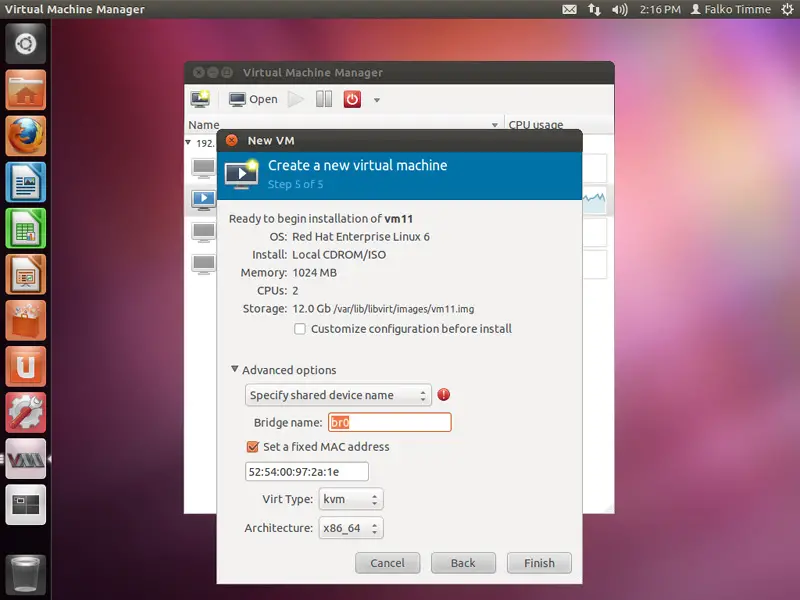Click the 2:16 PM clock menu
This screenshot has width=800, height=600.
tap(660, 9)
